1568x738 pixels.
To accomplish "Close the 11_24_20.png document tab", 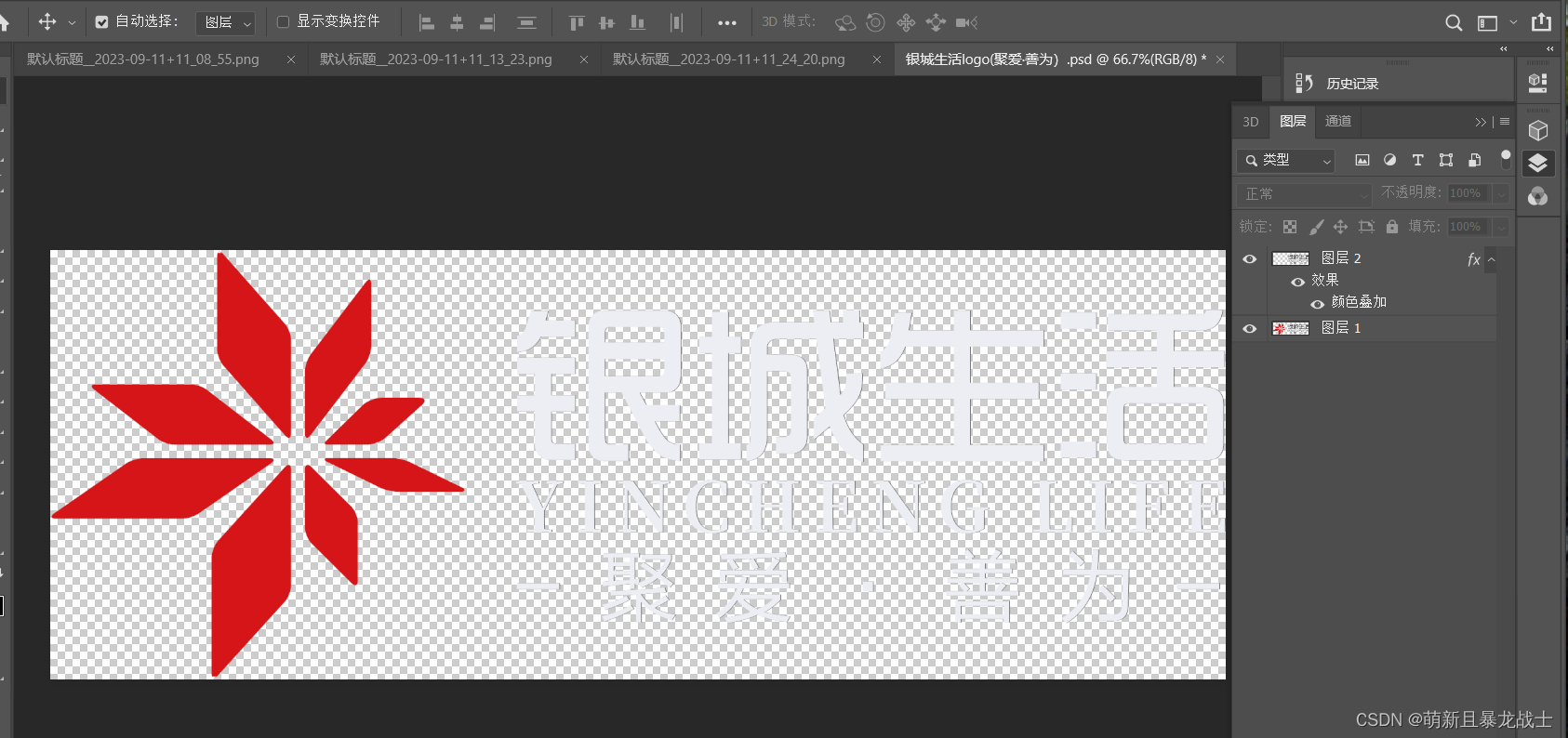I will point(877,59).
